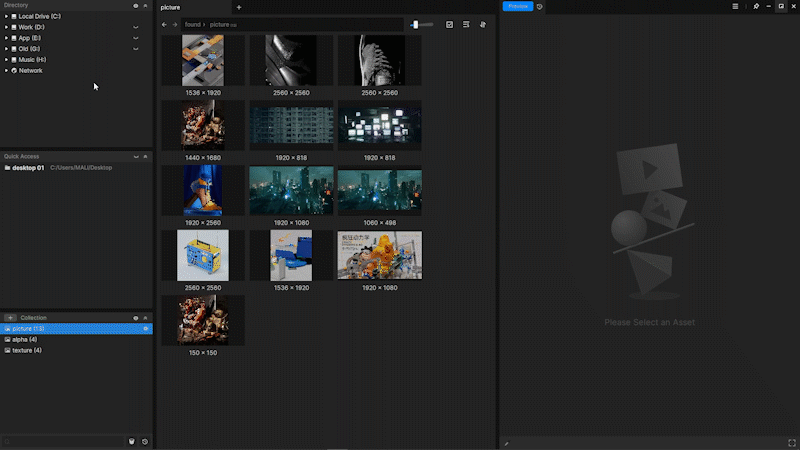This screenshot has height=450, width=800.
Task: Click the back navigation arrow
Action: (x=164, y=24)
